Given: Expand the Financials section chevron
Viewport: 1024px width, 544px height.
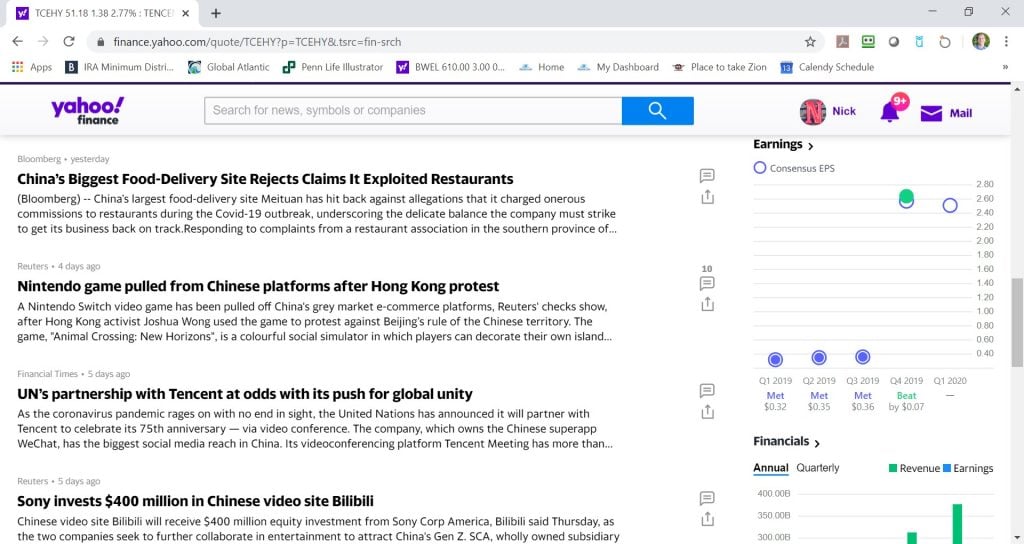Looking at the screenshot, I should (x=817, y=443).
